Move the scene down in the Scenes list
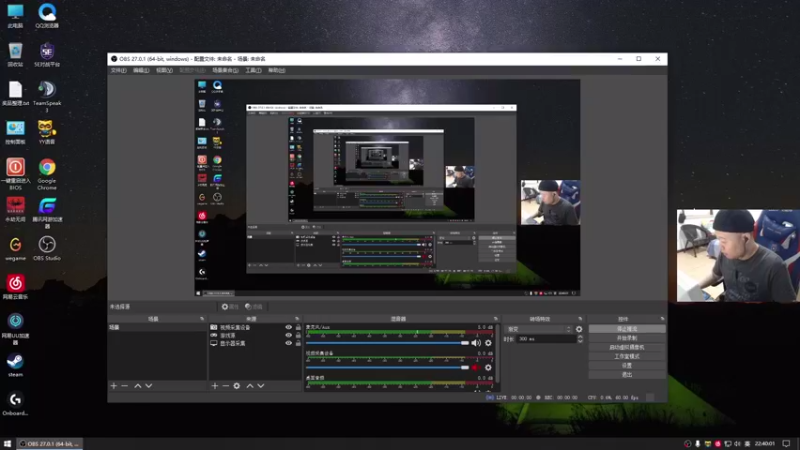The image size is (800, 450). (148, 386)
